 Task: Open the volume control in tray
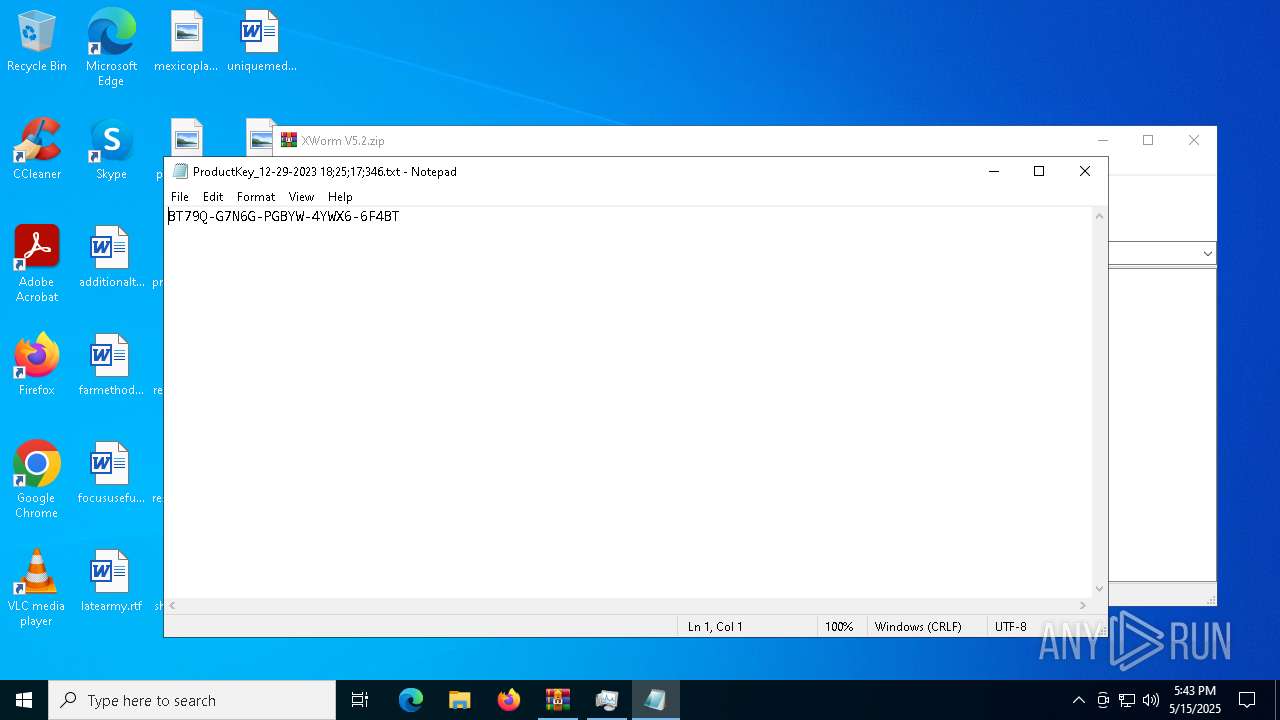[1151, 700]
